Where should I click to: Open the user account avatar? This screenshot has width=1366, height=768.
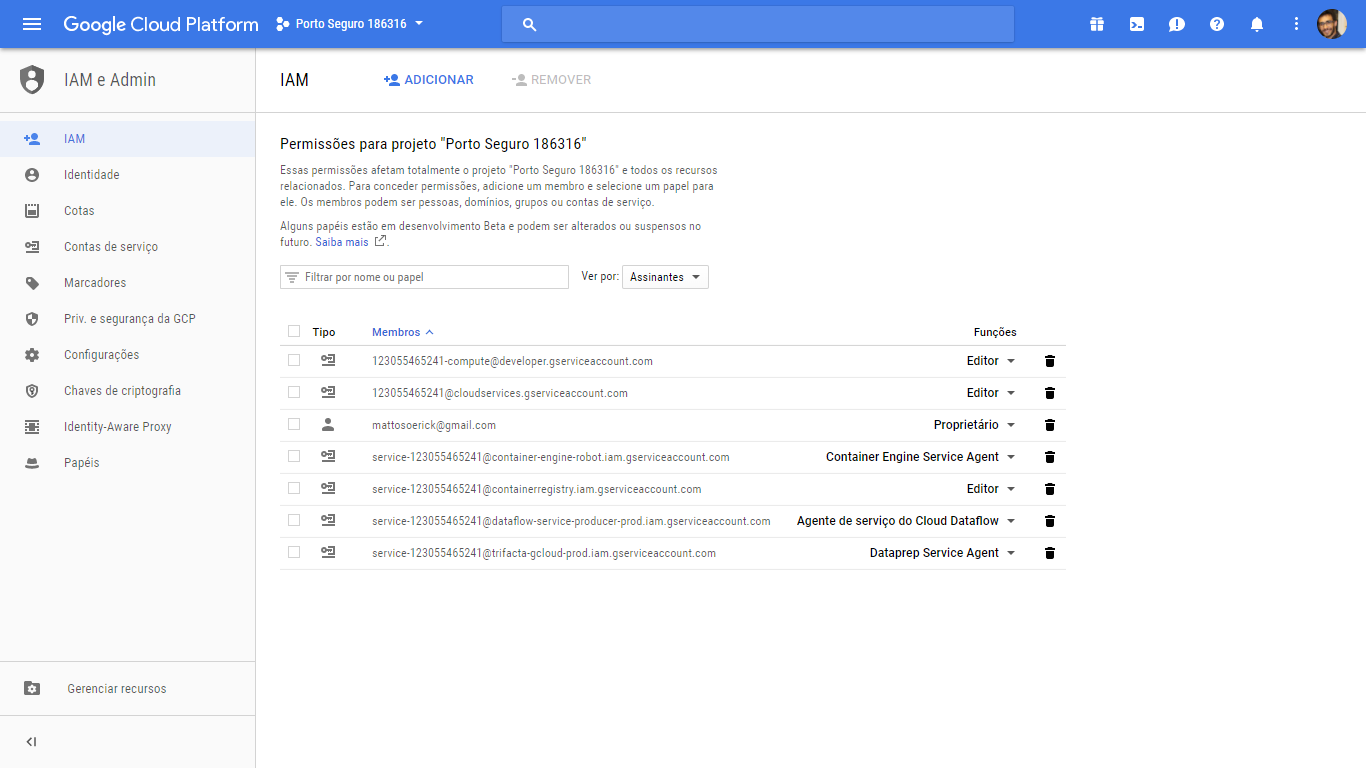click(x=1332, y=24)
